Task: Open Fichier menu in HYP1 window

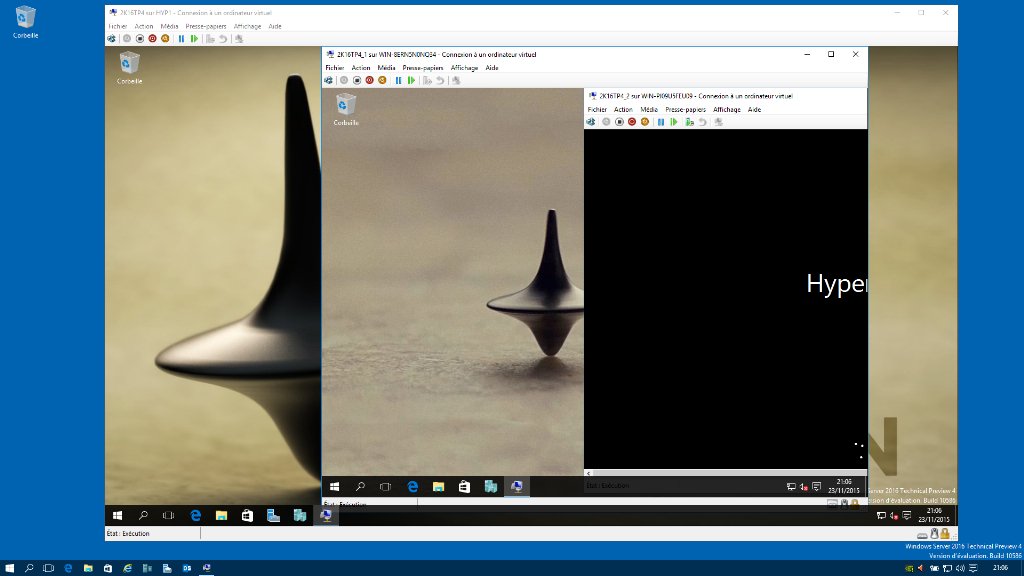Action: [118, 26]
